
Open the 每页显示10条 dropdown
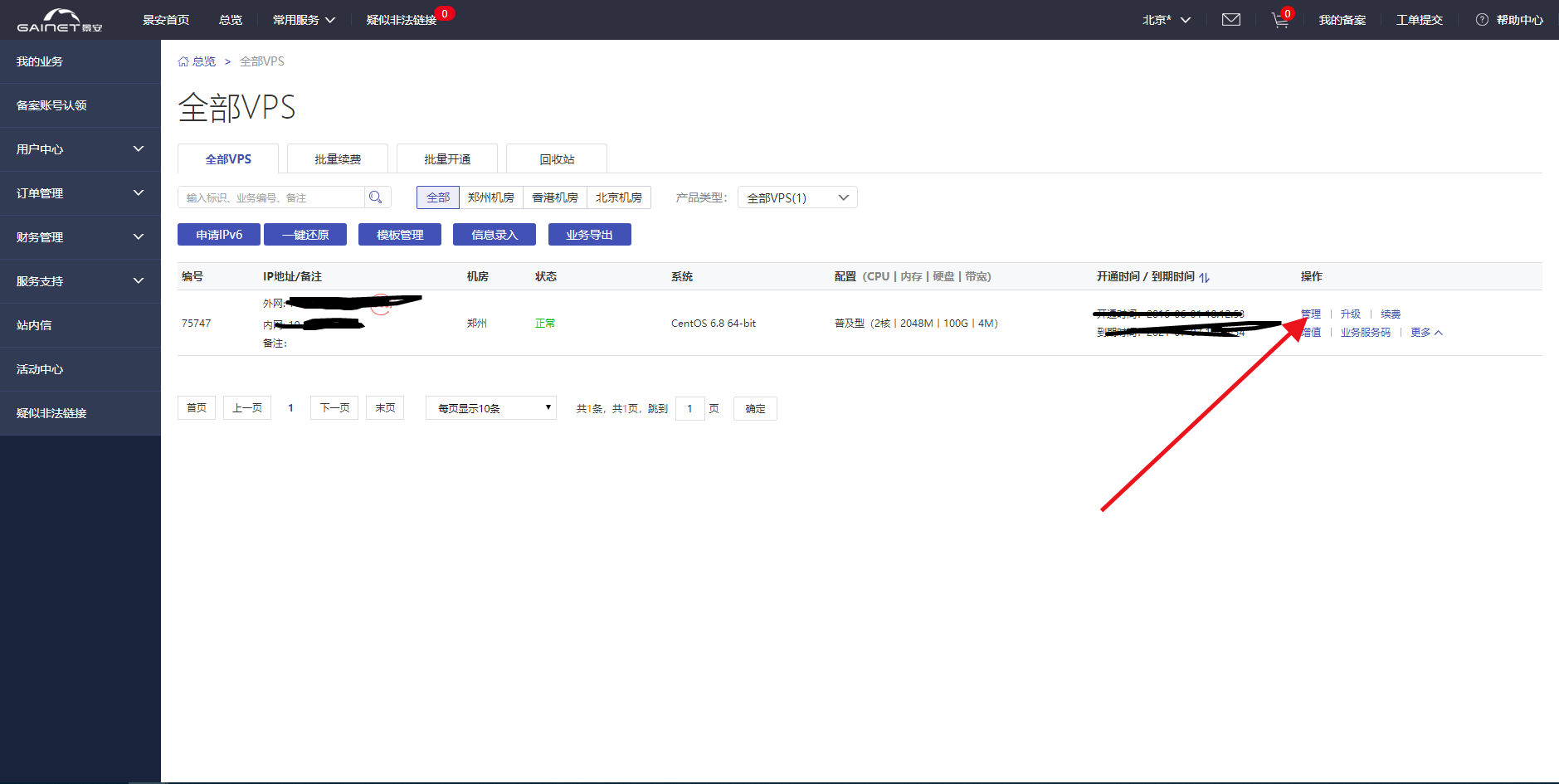491,408
